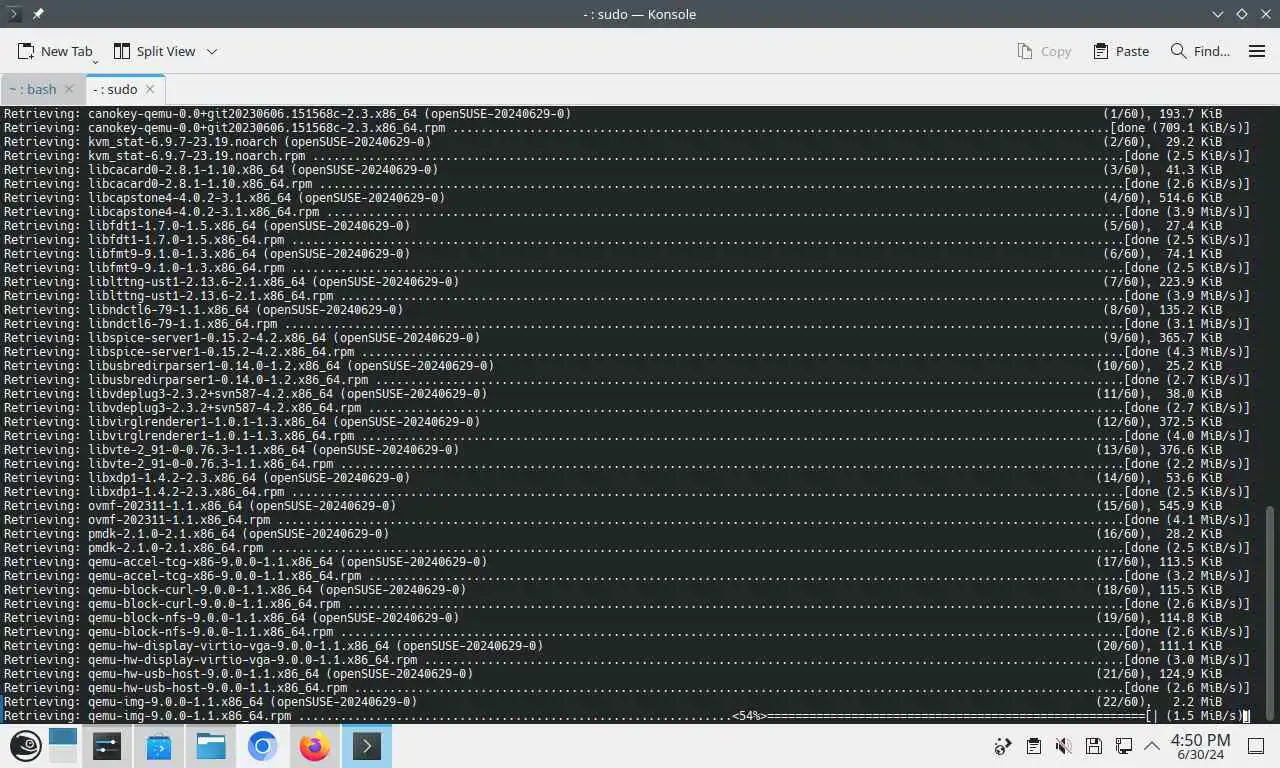Toggle the pin-on-all-desktops icon in the title bar
The image size is (1280, 768).
click(38, 14)
